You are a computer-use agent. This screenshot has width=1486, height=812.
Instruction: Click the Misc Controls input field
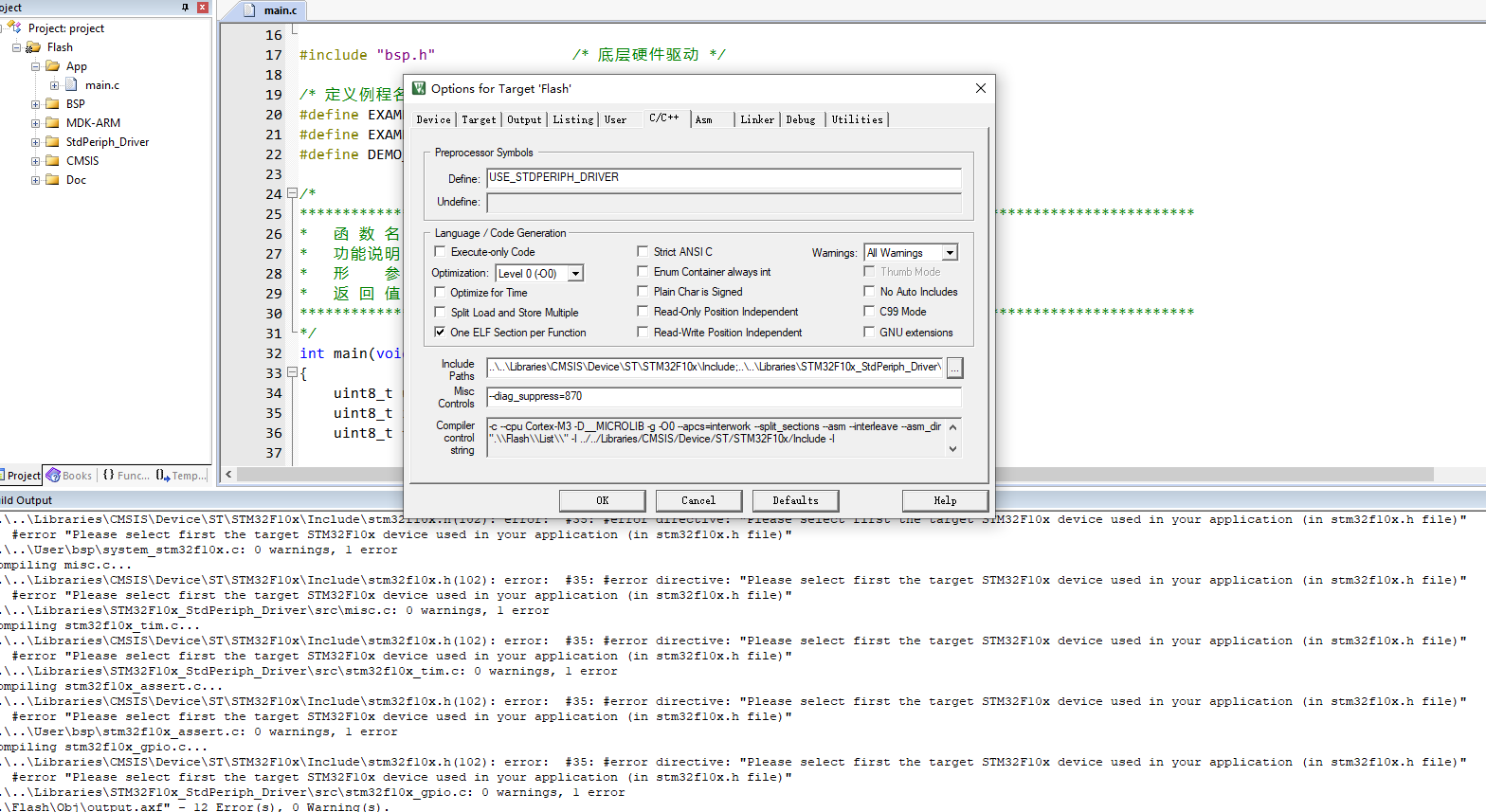click(x=724, y=397)
